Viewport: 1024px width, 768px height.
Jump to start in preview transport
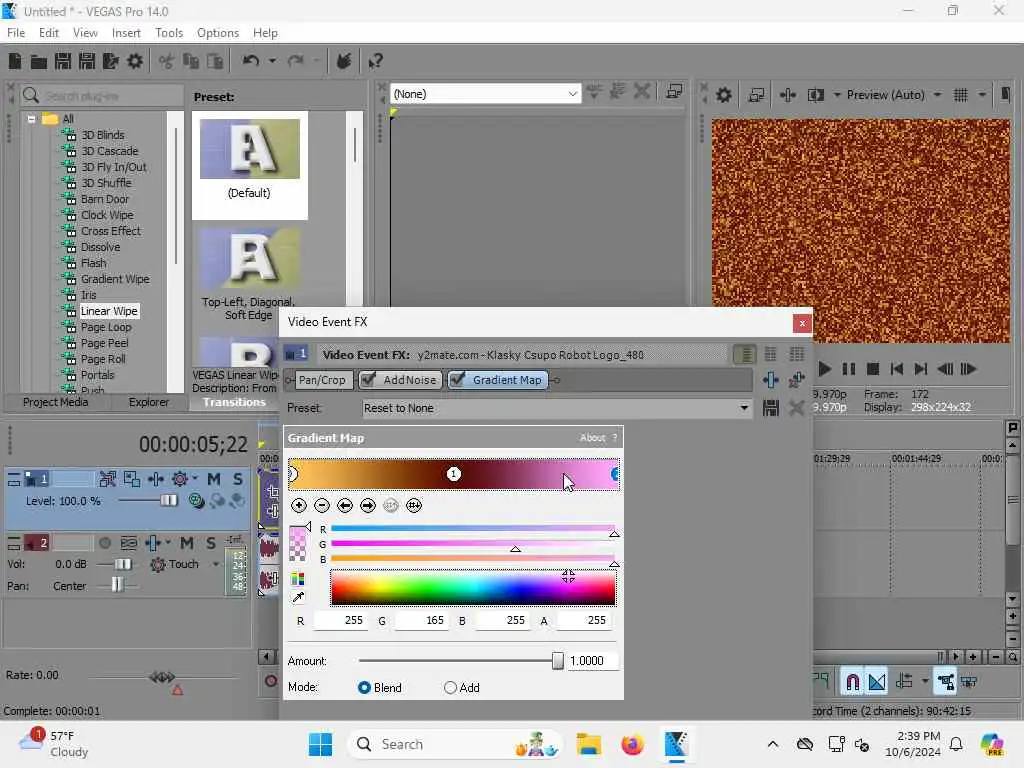[x=897, y=369]
